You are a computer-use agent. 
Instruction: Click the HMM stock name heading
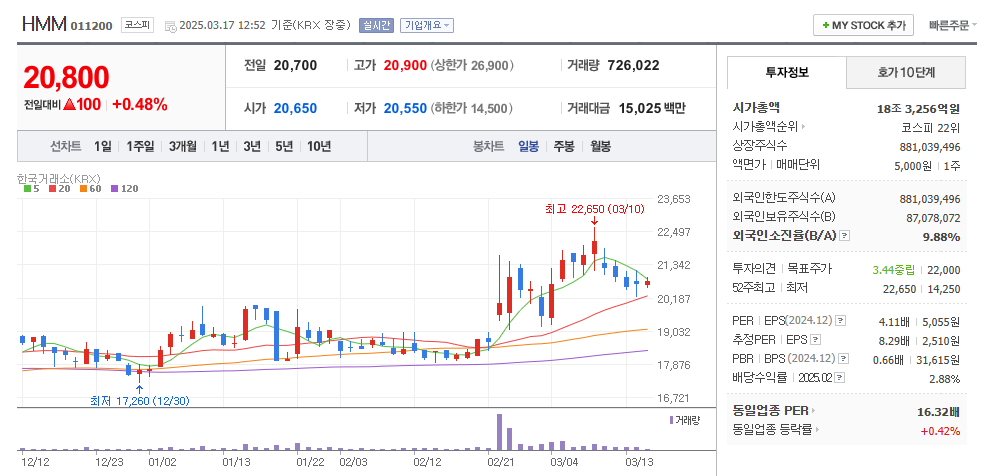[x=44, y=25]
